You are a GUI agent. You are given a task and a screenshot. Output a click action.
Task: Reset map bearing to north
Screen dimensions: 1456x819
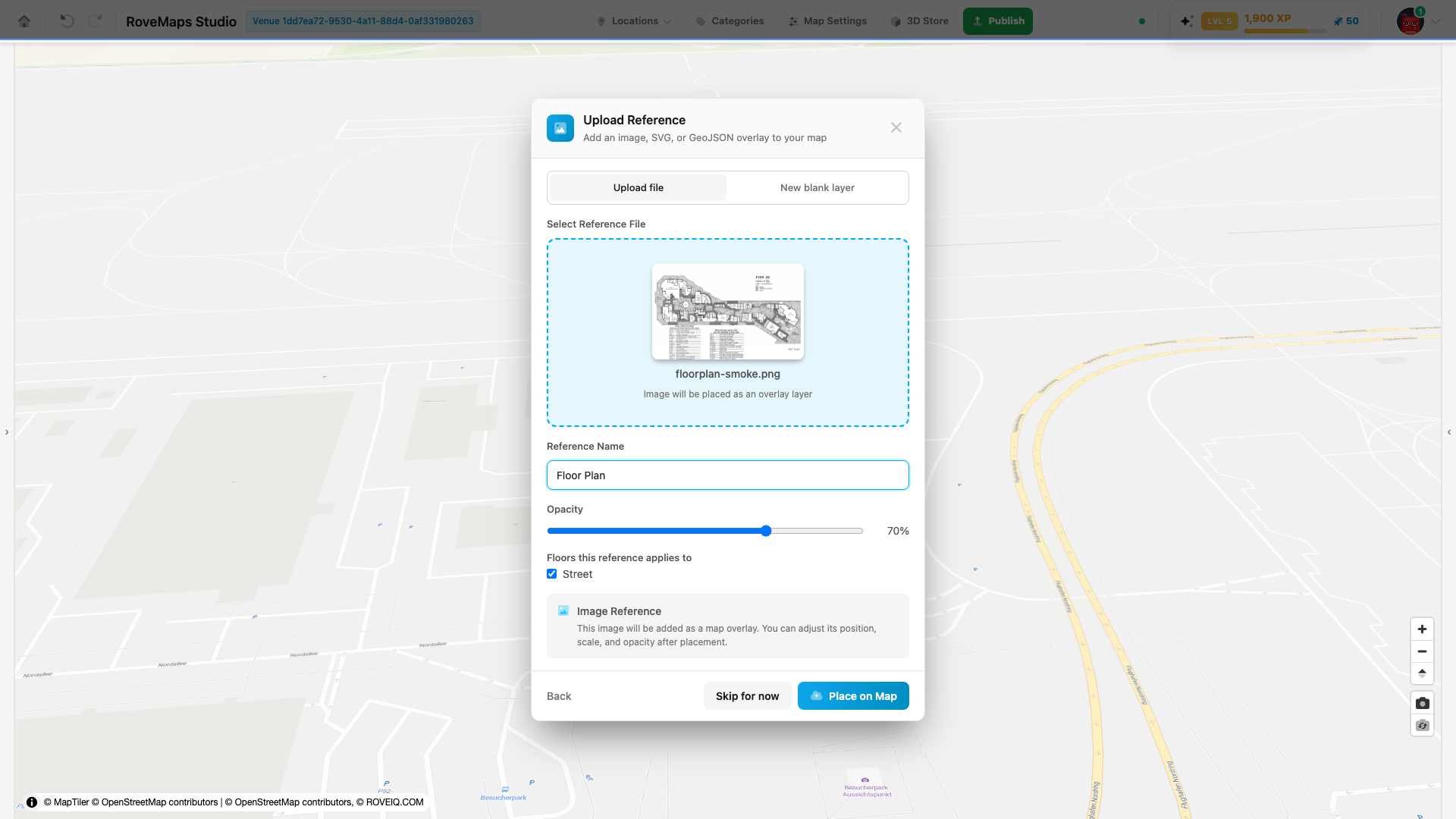pyautogui.click(x=1422, y=673)
